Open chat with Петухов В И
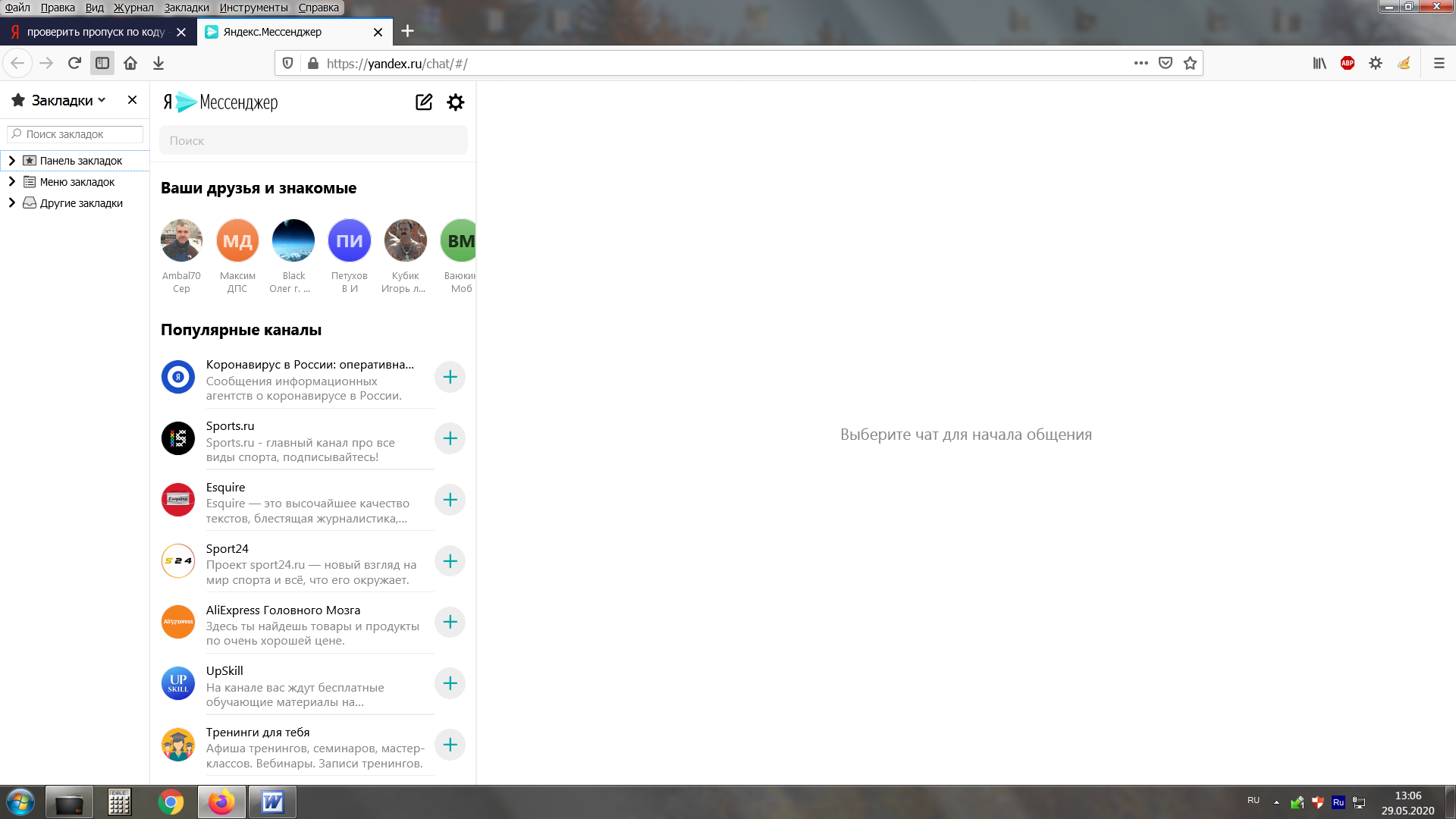Screen dimensions: 1456x819 click(x=349, y=241)
